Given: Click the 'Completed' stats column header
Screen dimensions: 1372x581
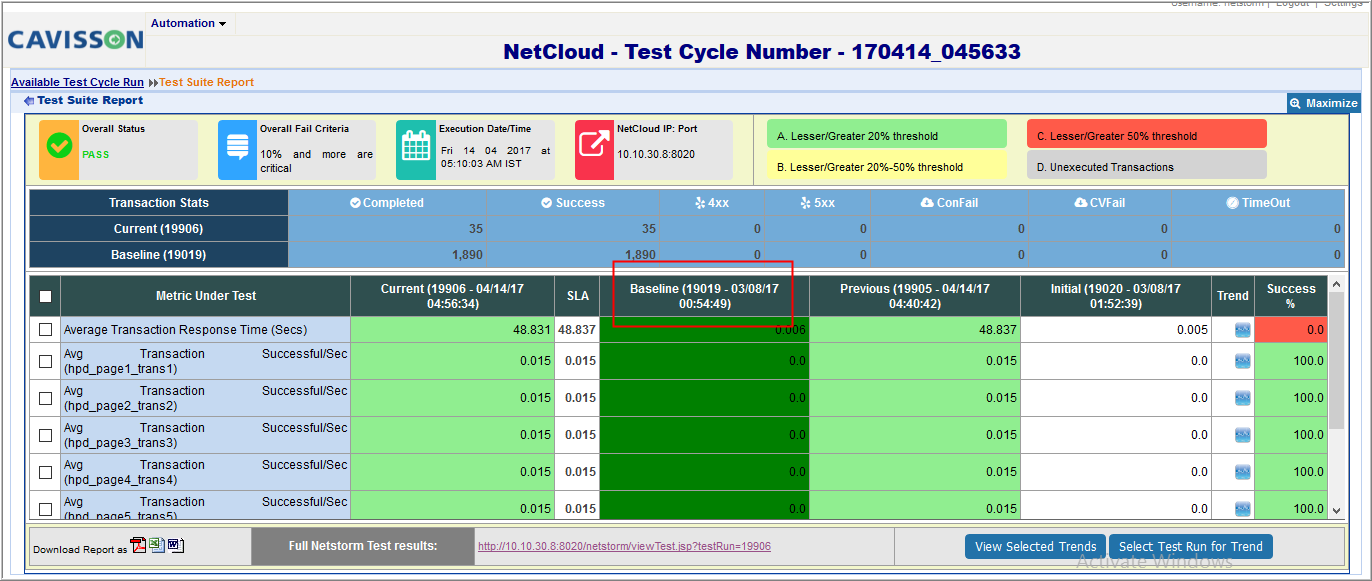Looking at the screenshot, I should click(x=387, y=203).
